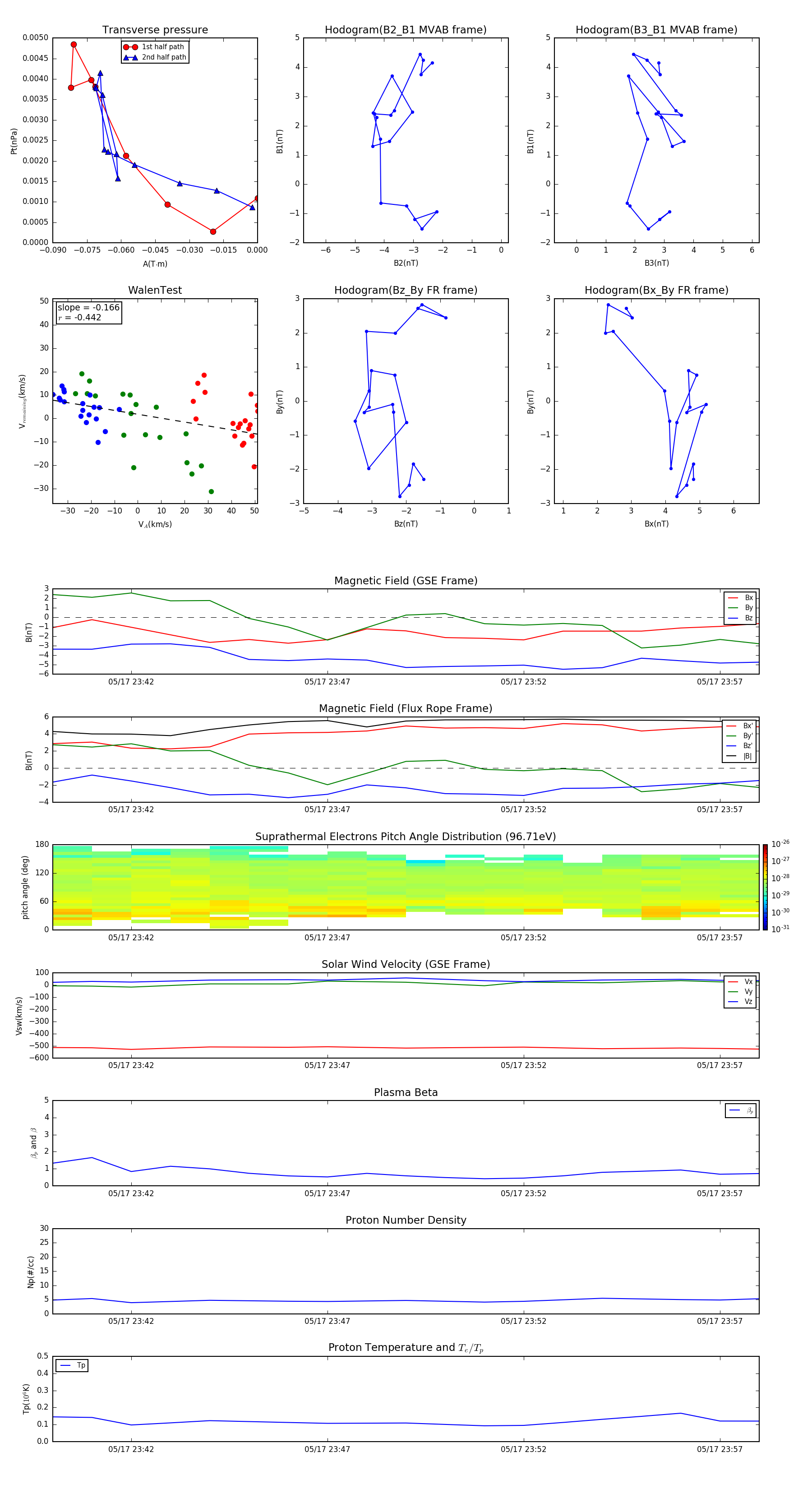The height and width of the screenshot is (1489, 812).
Task: Select the 'Vx' legend entry
Action: pos(740,981)
